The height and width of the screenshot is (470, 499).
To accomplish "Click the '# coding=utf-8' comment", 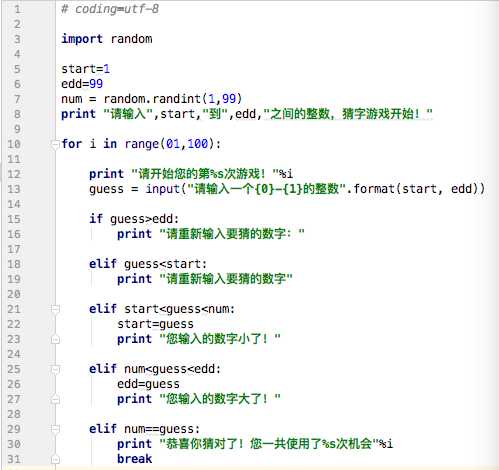I will click(x=110, y=9).
